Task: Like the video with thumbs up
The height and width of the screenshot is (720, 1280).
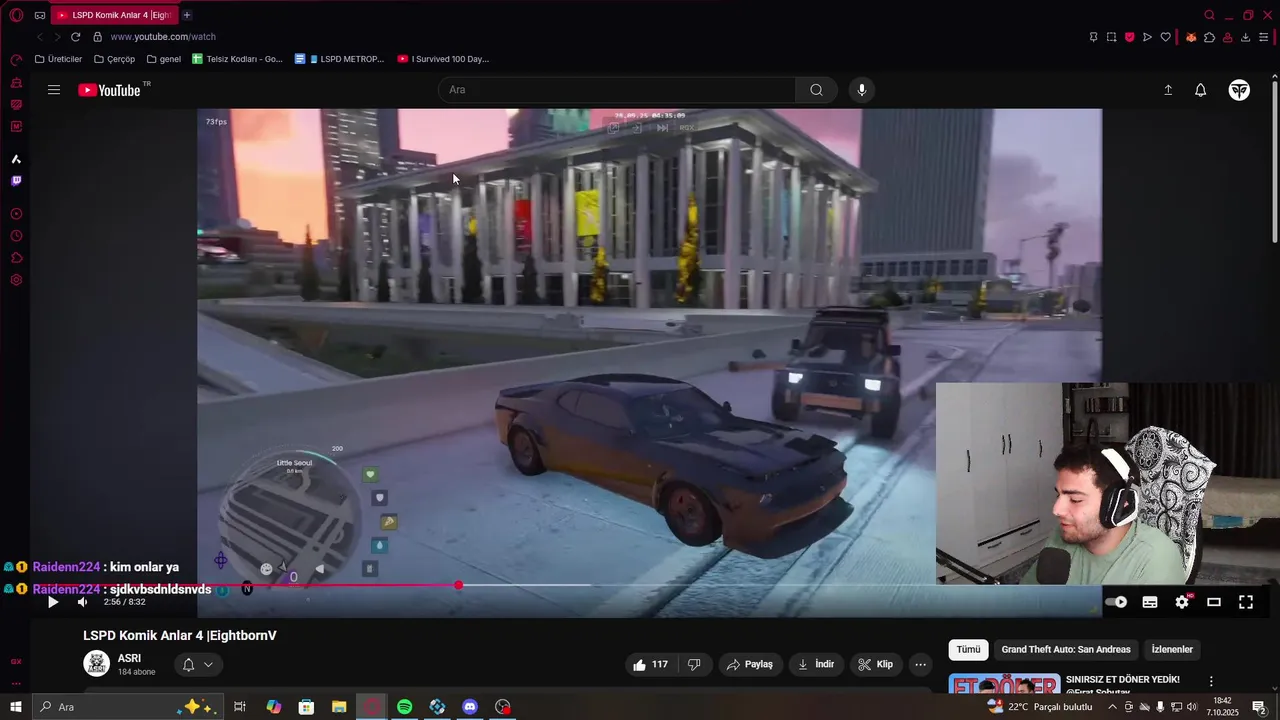Action: click(x=649, y=664)
